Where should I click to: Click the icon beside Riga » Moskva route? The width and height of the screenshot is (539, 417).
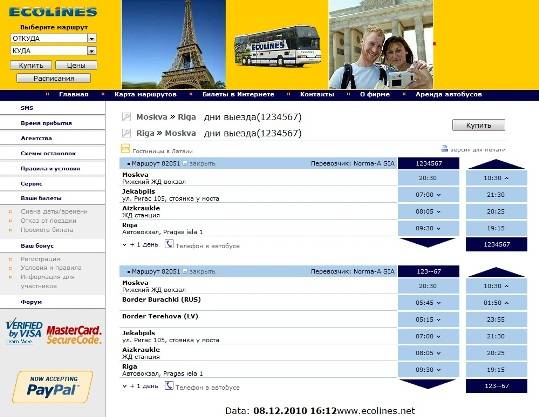(126, 133)
